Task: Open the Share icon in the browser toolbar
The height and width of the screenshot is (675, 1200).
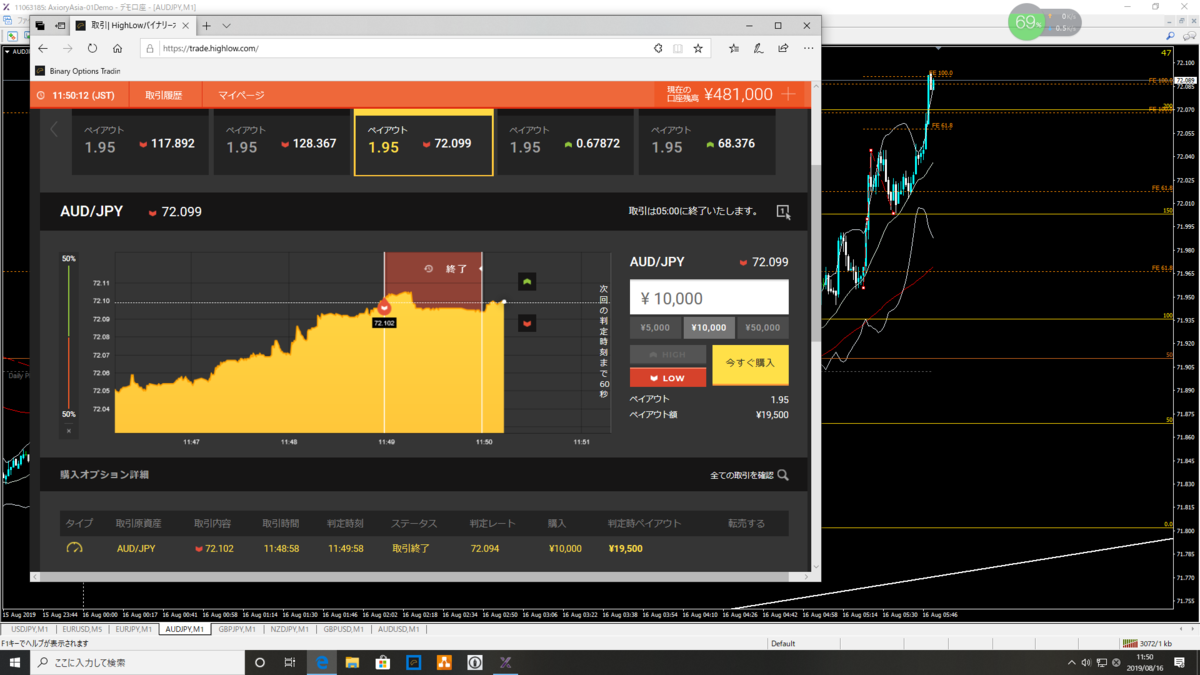Action: click(783, 48)
